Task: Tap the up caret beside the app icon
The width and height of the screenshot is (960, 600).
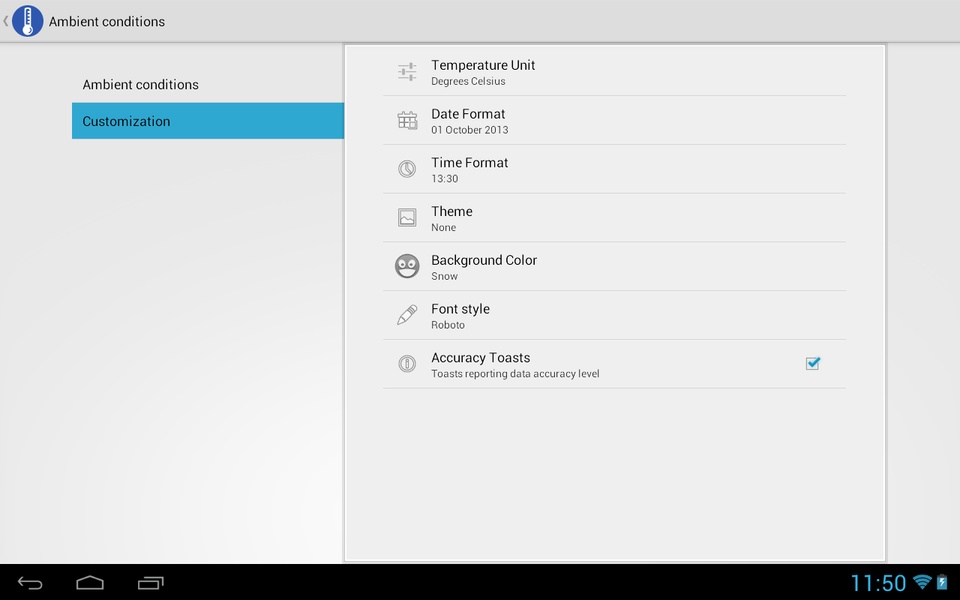Action: tap(6, 21)
